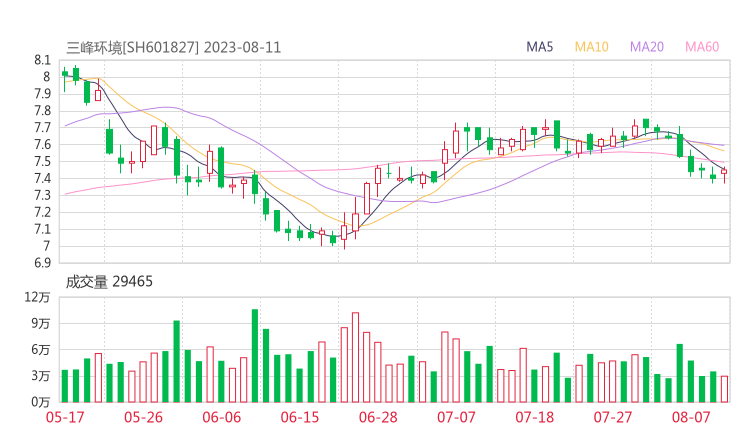The width and height of the screenshot is (740, 440).
Task: Click the tallest green volume bar near 06-15
Action: [255, 355]
